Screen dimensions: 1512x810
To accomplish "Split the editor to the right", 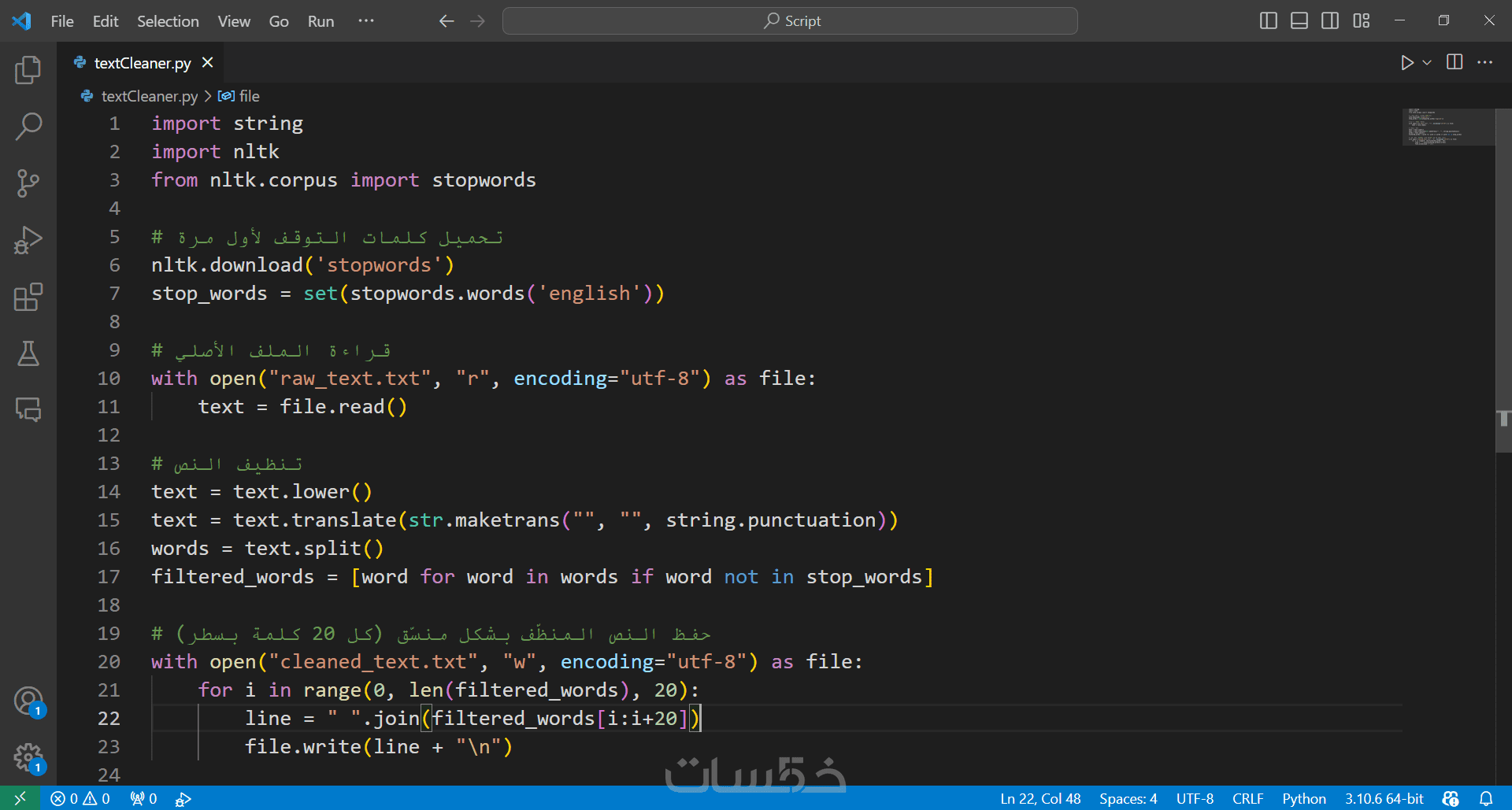I will [1455, 62].
